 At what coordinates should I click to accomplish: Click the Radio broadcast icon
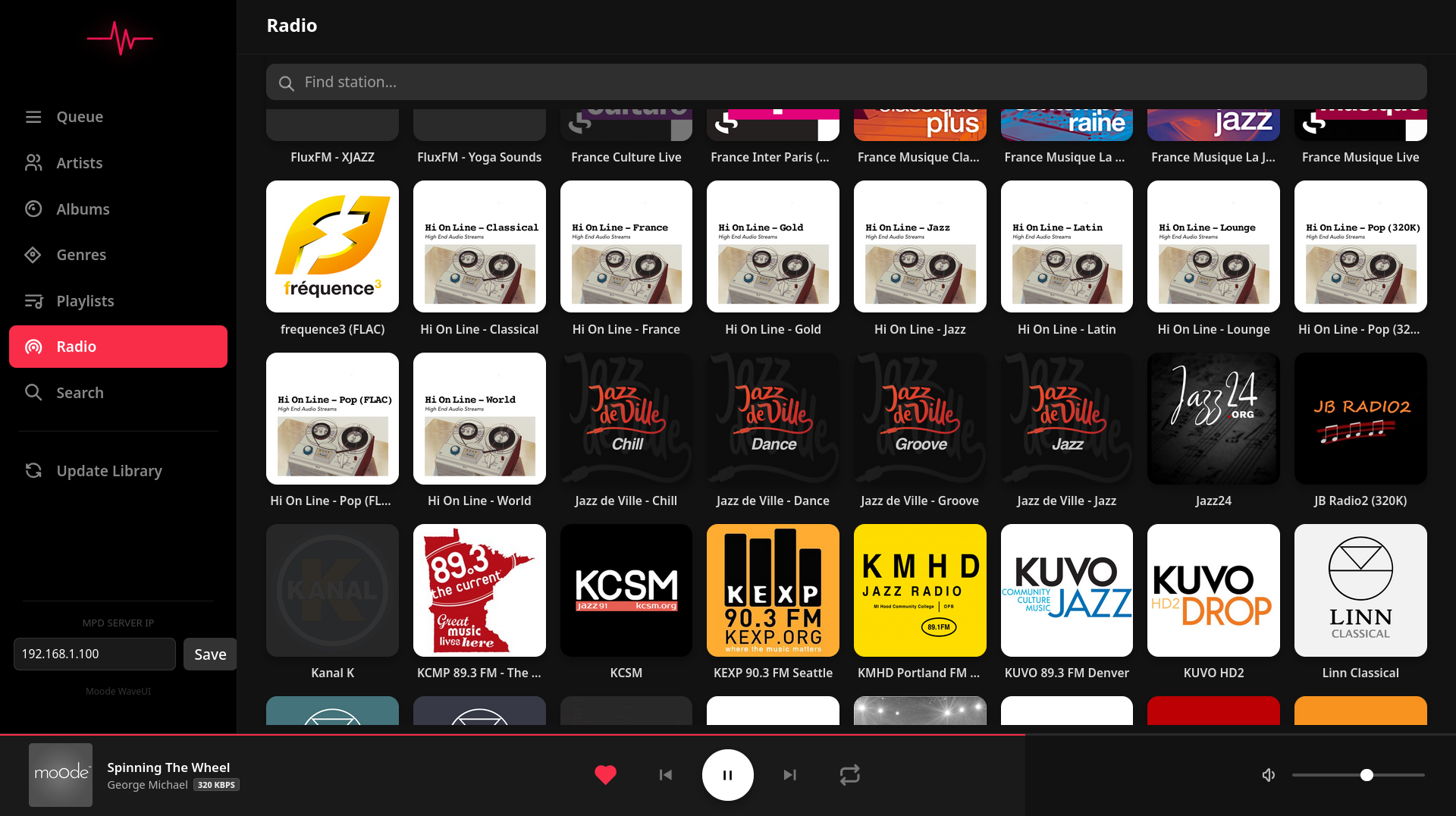pos(33,347)
